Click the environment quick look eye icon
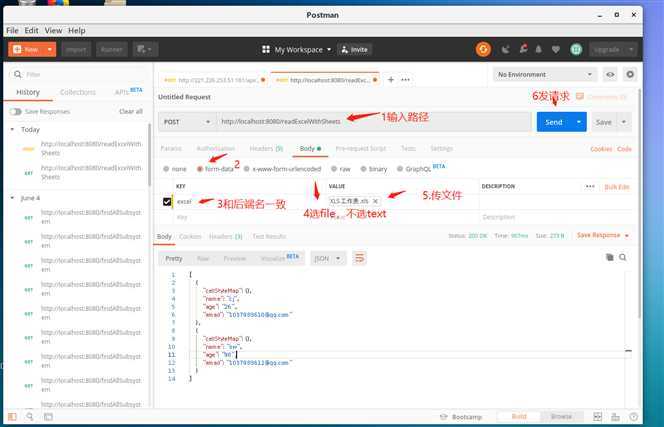Viewport: 664px width, 427px height. pos(610,75)
